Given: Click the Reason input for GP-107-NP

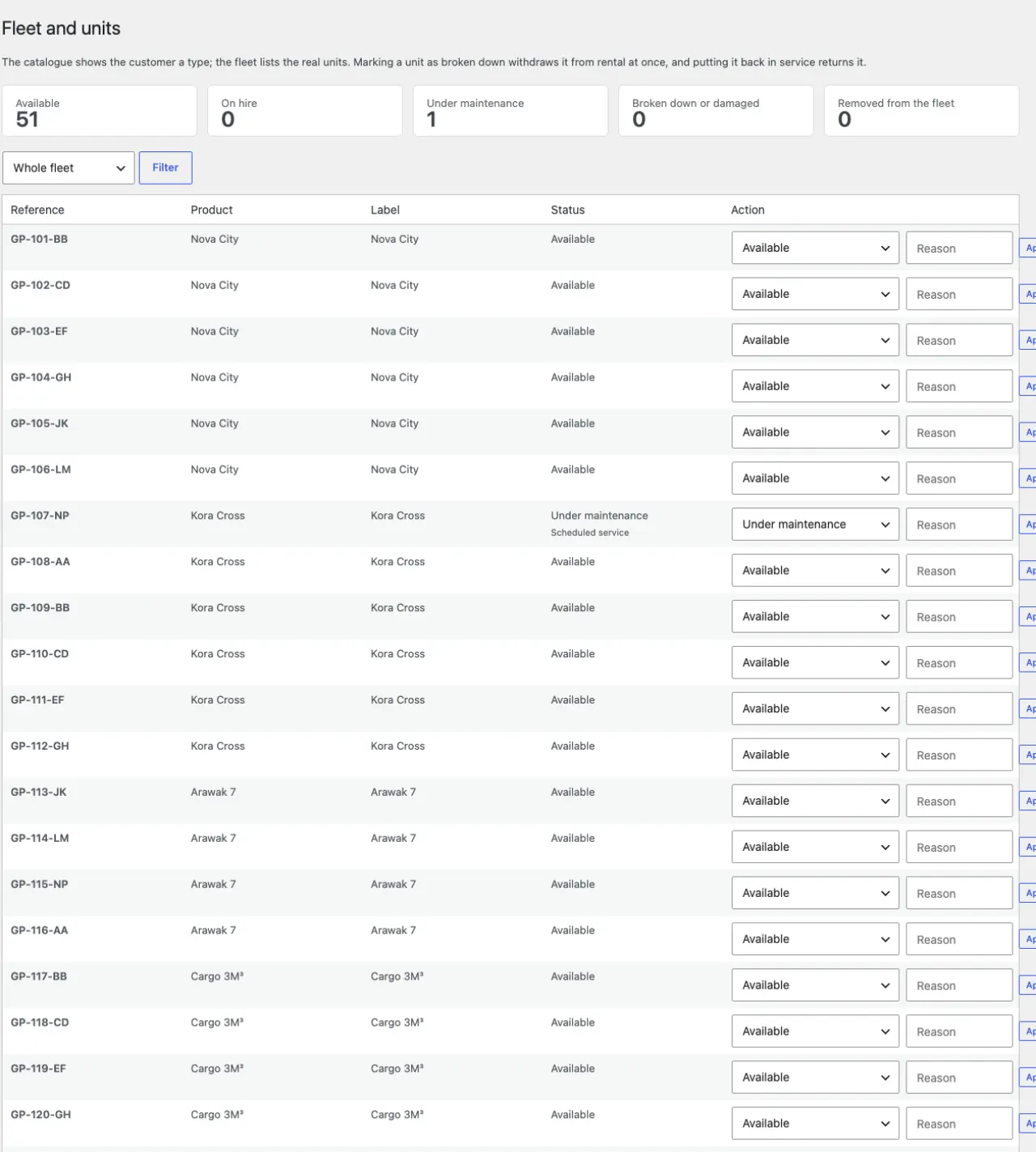Looking at the screenshot, I should 959,525.
